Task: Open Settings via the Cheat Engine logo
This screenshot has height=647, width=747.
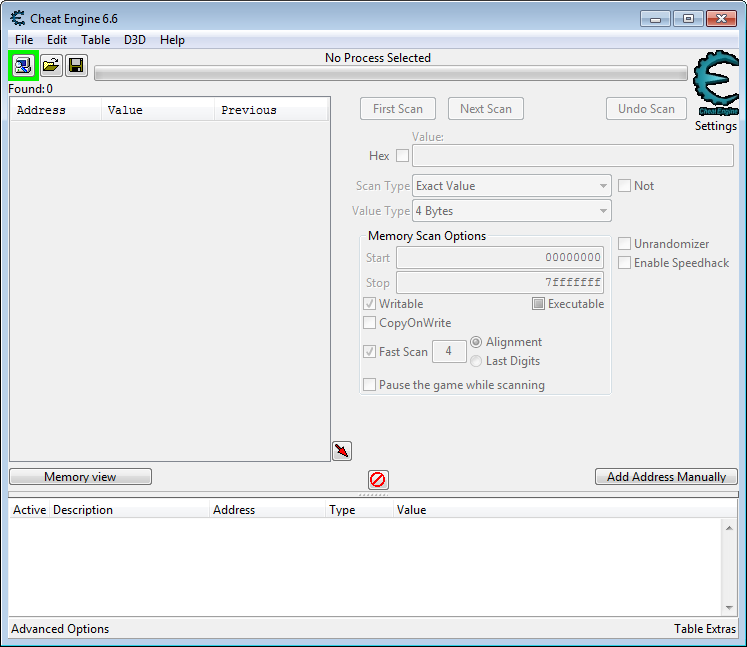Action: click(x=716, y=84)
